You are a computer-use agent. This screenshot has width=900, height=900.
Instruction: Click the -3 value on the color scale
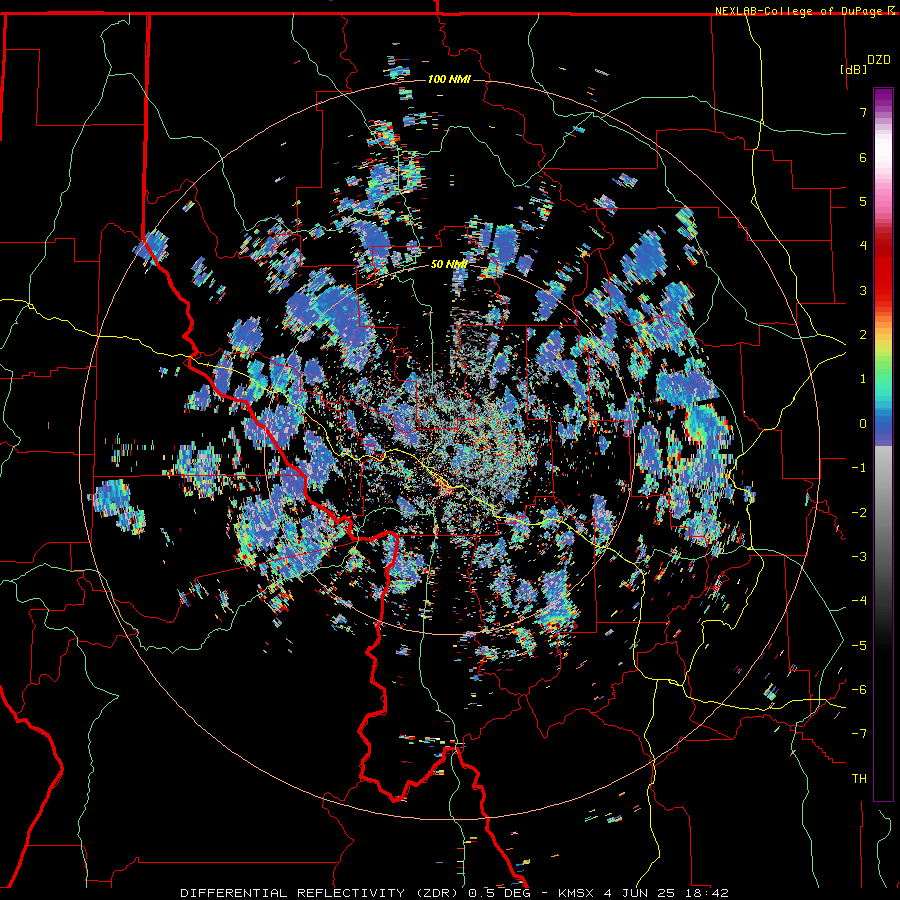(x=859, y=557)
